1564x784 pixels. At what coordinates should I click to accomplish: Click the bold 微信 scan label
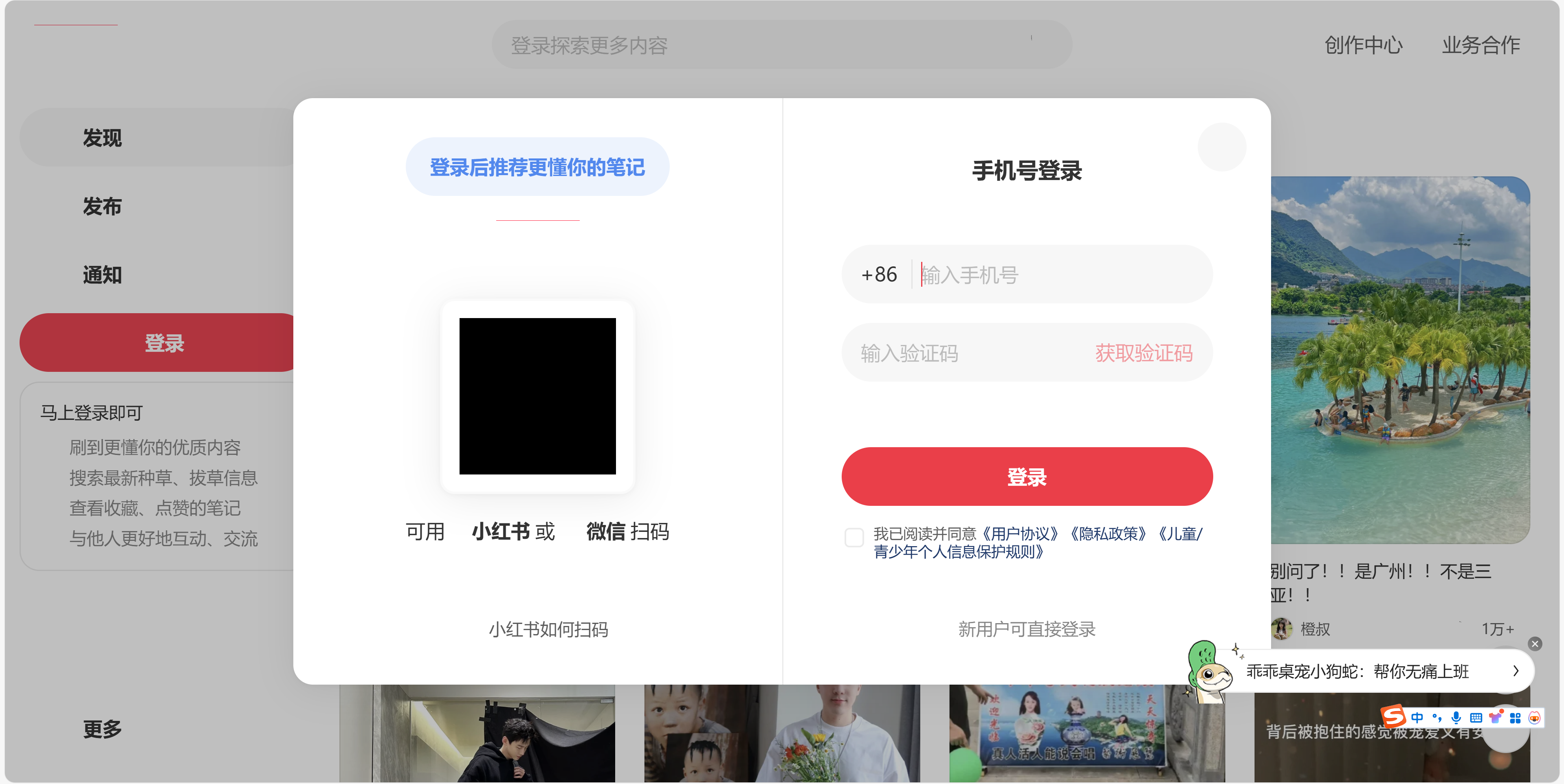605,531
